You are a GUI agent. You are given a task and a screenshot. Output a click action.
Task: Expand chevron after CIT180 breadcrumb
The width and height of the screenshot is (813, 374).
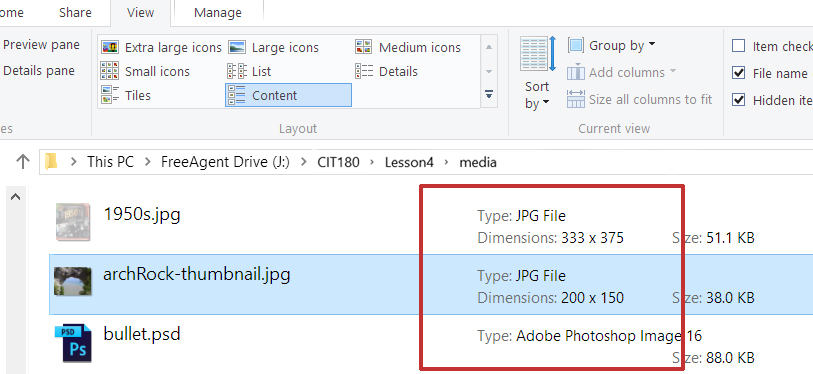coord(372,162)
